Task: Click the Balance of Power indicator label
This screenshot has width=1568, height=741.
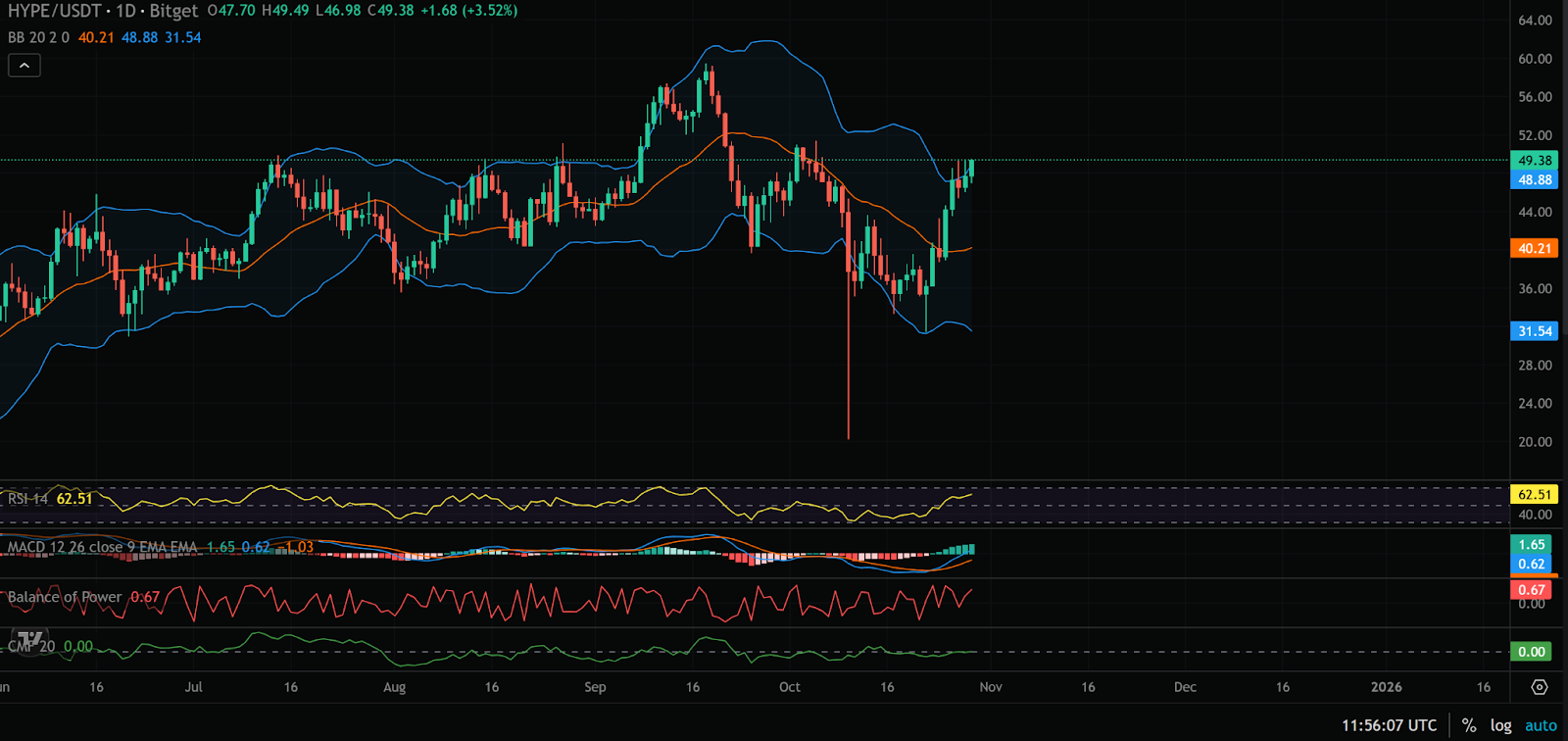Action: point(65,597)
